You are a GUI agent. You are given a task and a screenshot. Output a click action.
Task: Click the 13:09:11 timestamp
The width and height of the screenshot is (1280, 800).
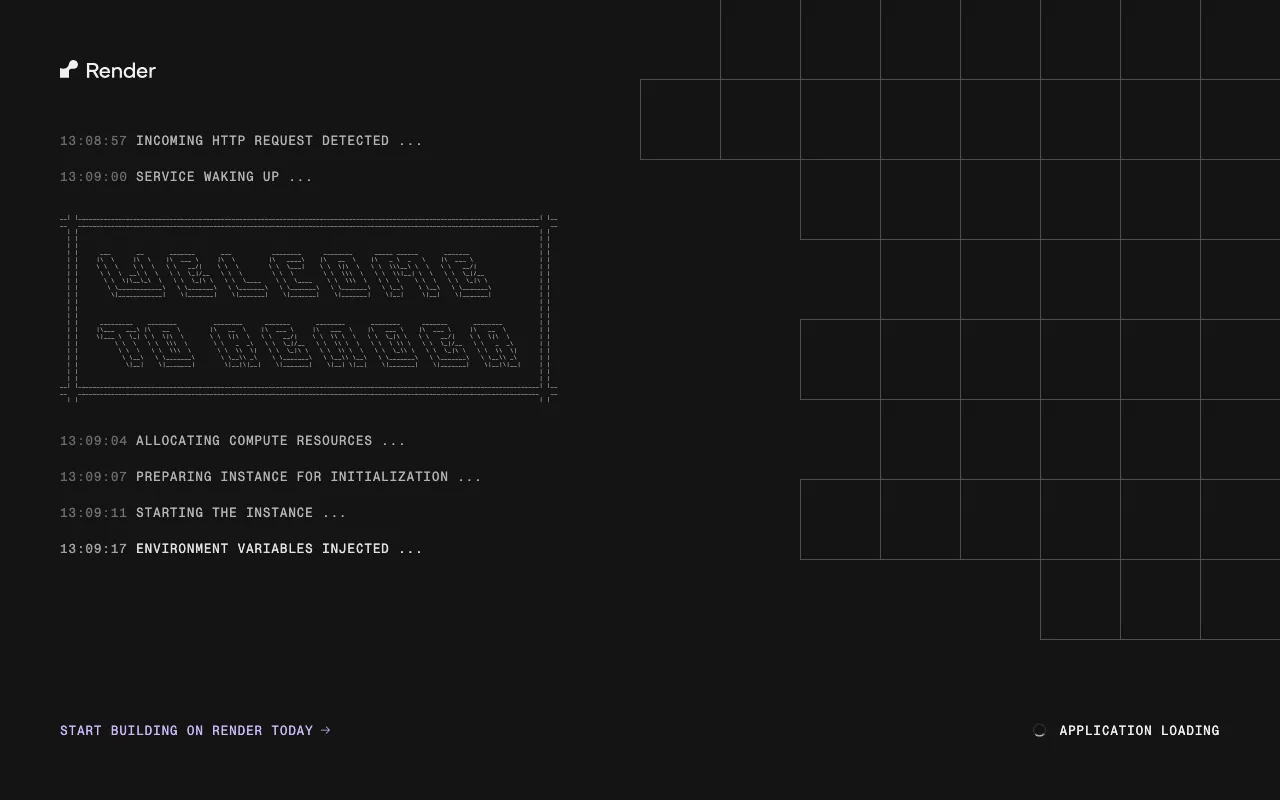pyautogui.click(x=94, y=513)
